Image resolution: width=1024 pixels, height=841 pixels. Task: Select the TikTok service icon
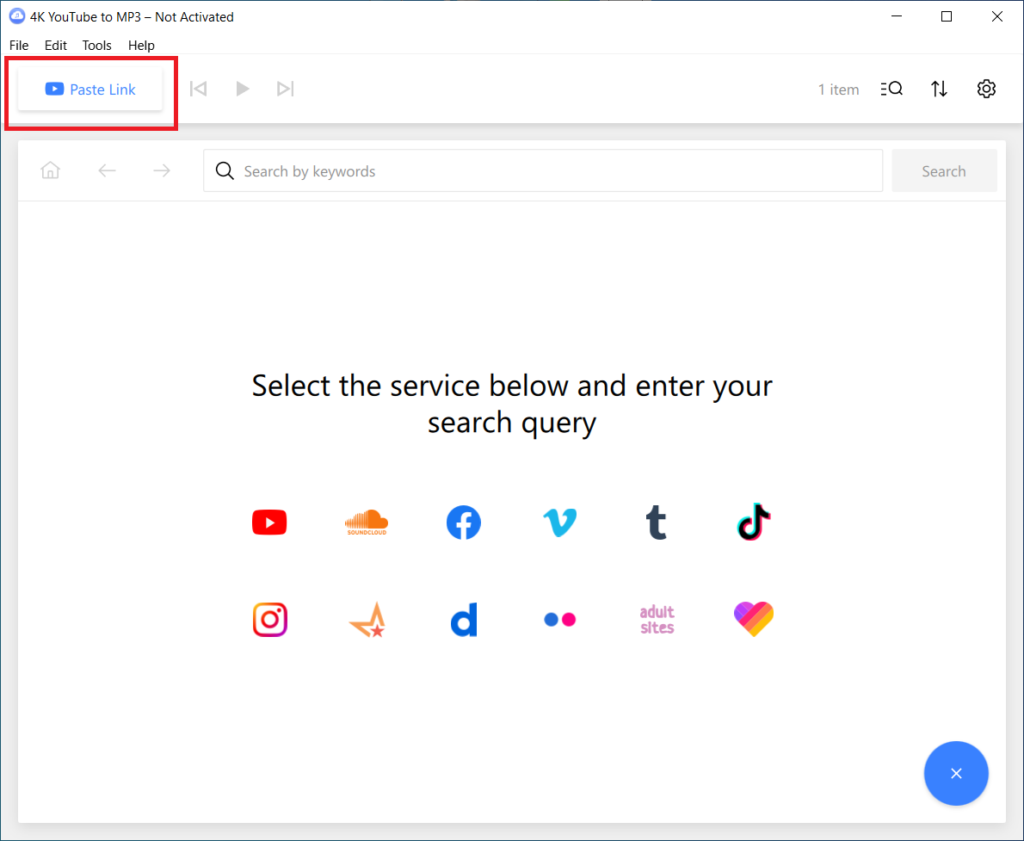[x=754, y=522]
